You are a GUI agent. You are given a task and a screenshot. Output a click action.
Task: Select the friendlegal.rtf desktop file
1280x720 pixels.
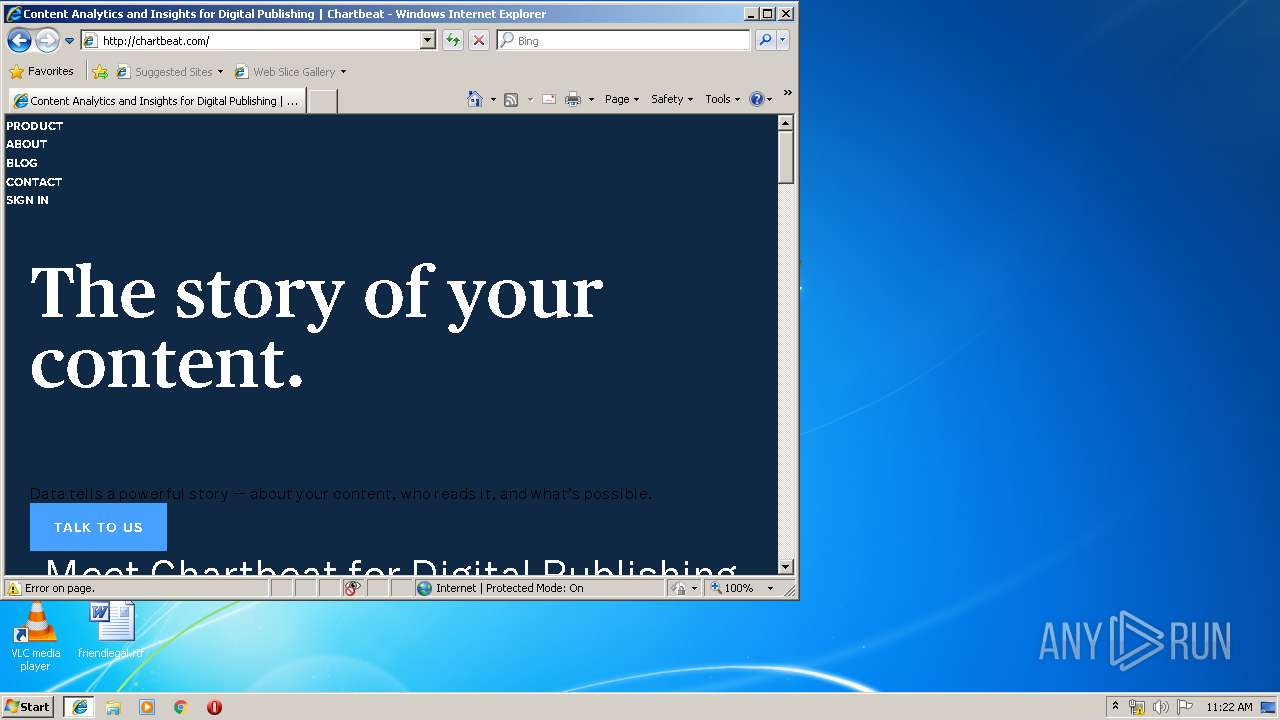pyautogui.click(x=111, y=630)
